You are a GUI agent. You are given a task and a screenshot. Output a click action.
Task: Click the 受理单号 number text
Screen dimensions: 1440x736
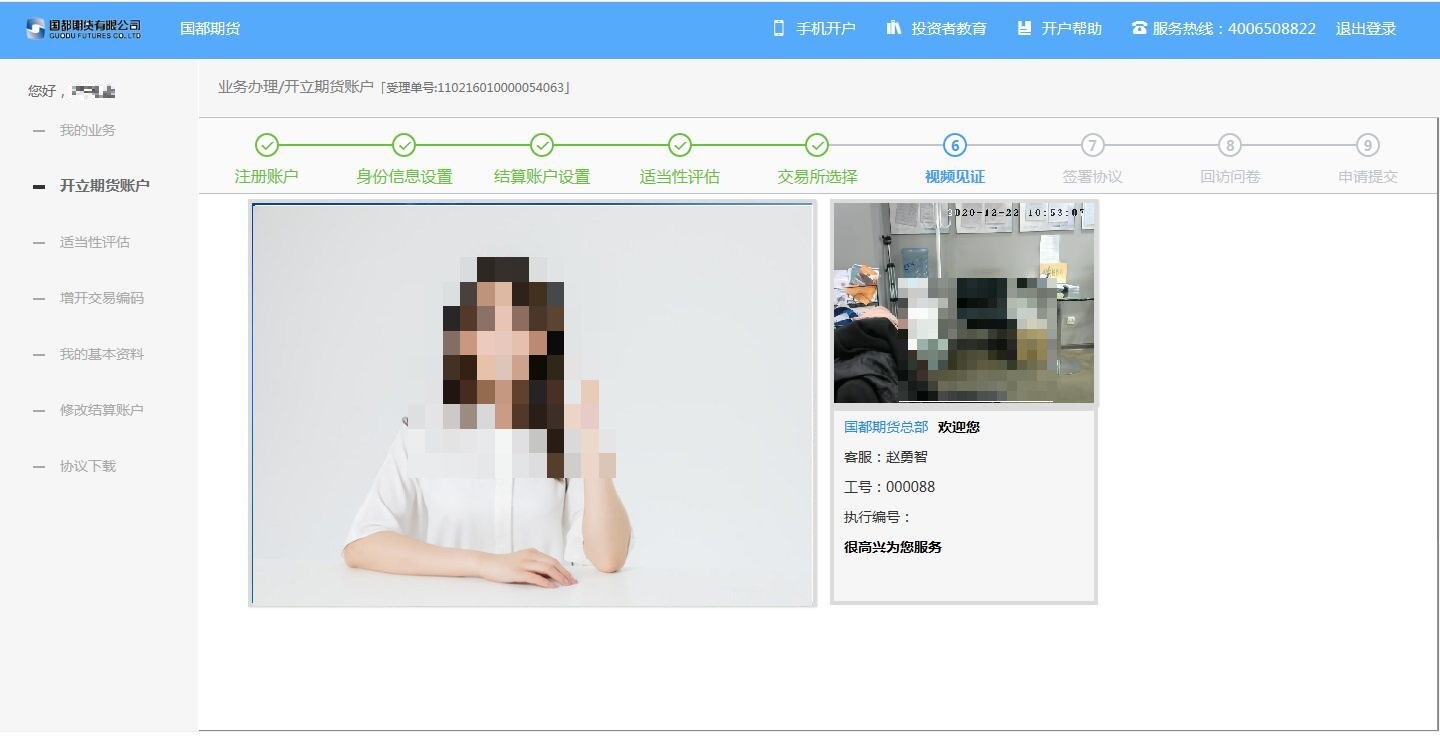point(476,88)
